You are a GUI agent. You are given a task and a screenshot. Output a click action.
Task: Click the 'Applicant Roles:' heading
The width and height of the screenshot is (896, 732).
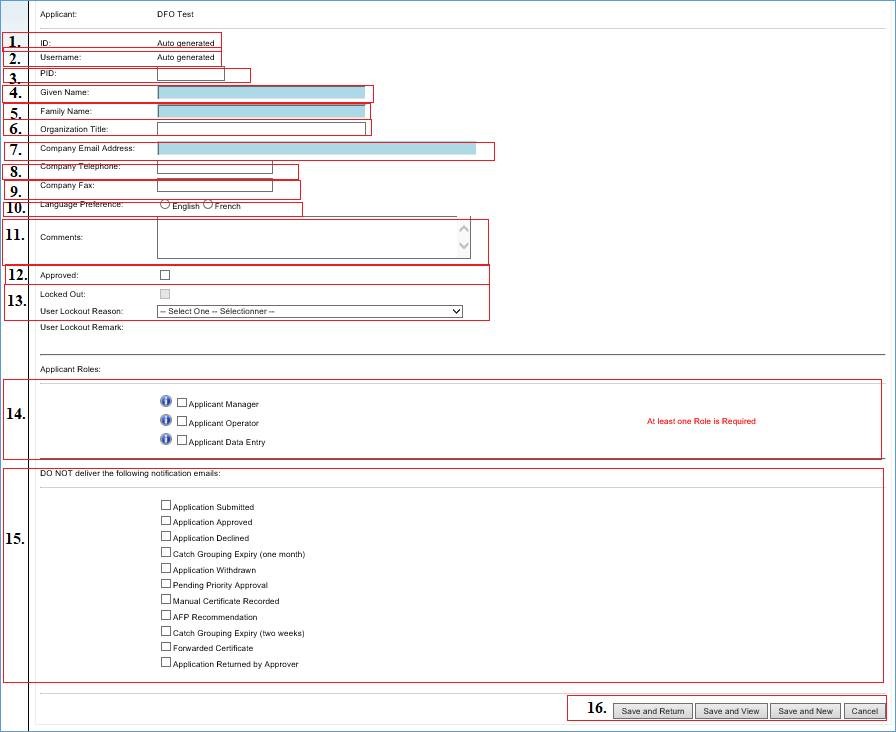(70, 370)
